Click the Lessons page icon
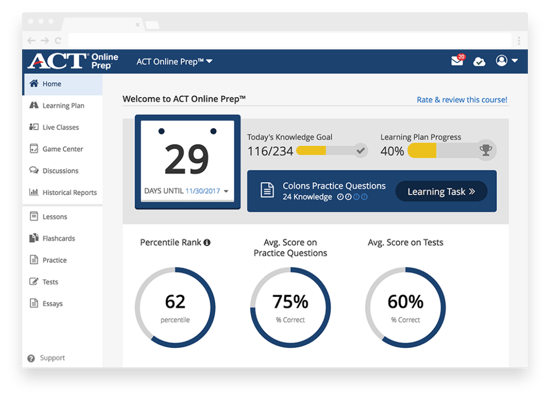 tap(34, 216)
